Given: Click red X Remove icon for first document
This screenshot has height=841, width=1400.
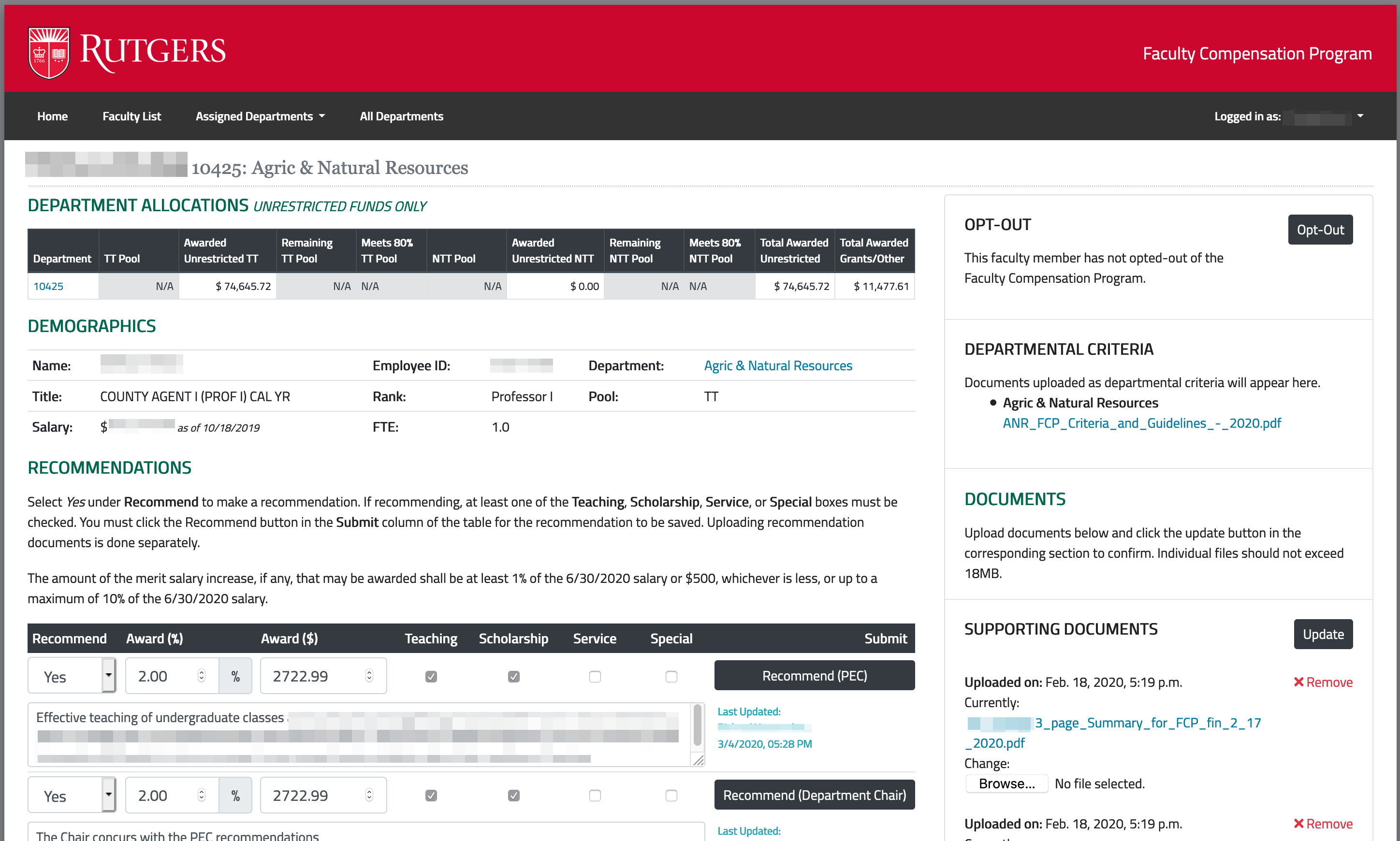Looking at the screenshot, I should 1298,682.
